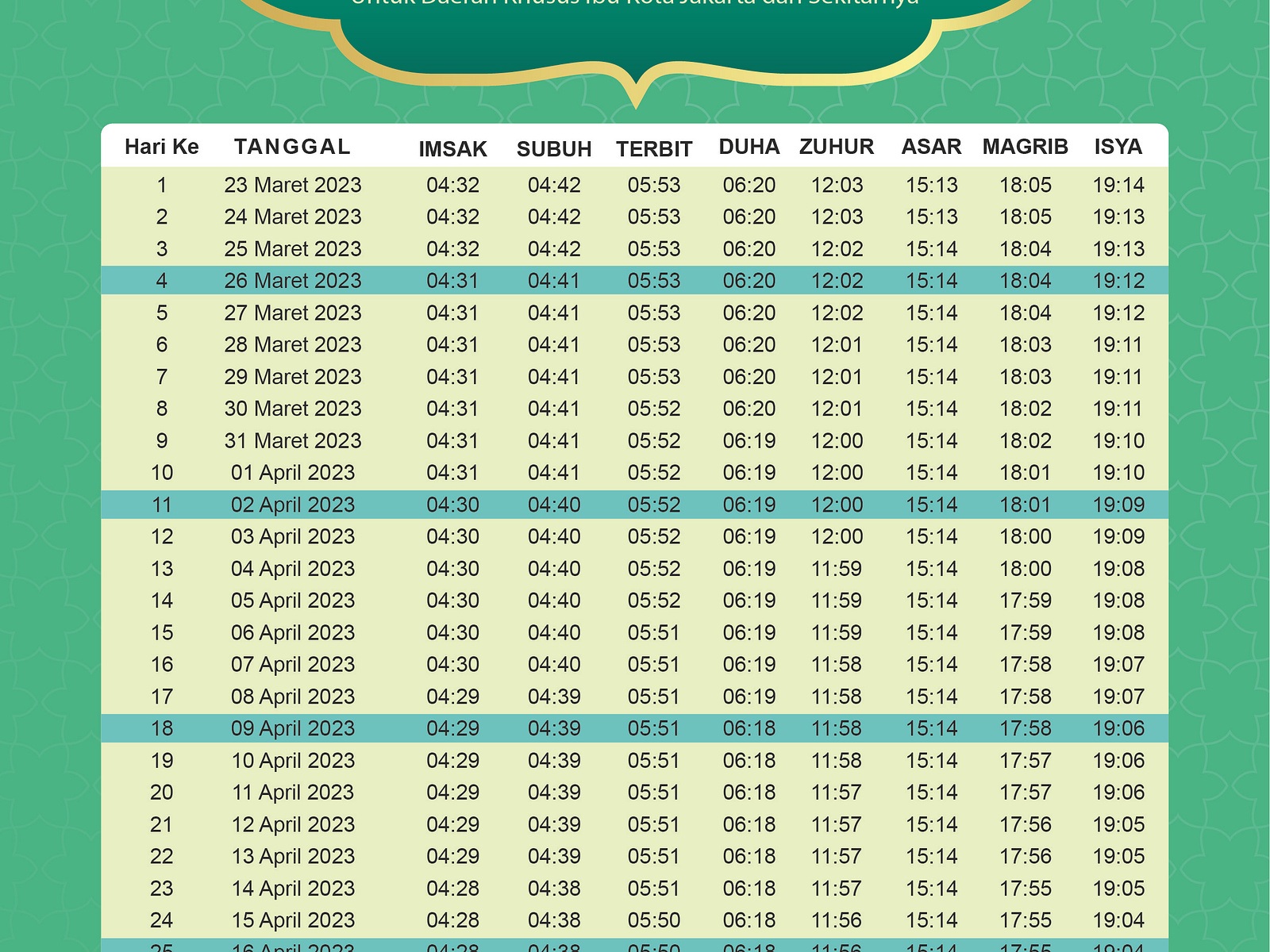The height and width of the screenshot is (952, 1270).
Task: Click Magrib time 18:05 for 24 Maret
Action: (x=1026, y=217)
